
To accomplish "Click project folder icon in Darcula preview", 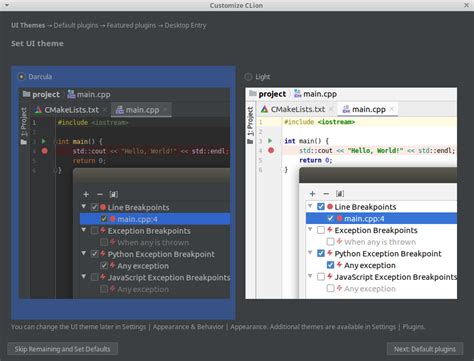I will click(x=26, y=94).
